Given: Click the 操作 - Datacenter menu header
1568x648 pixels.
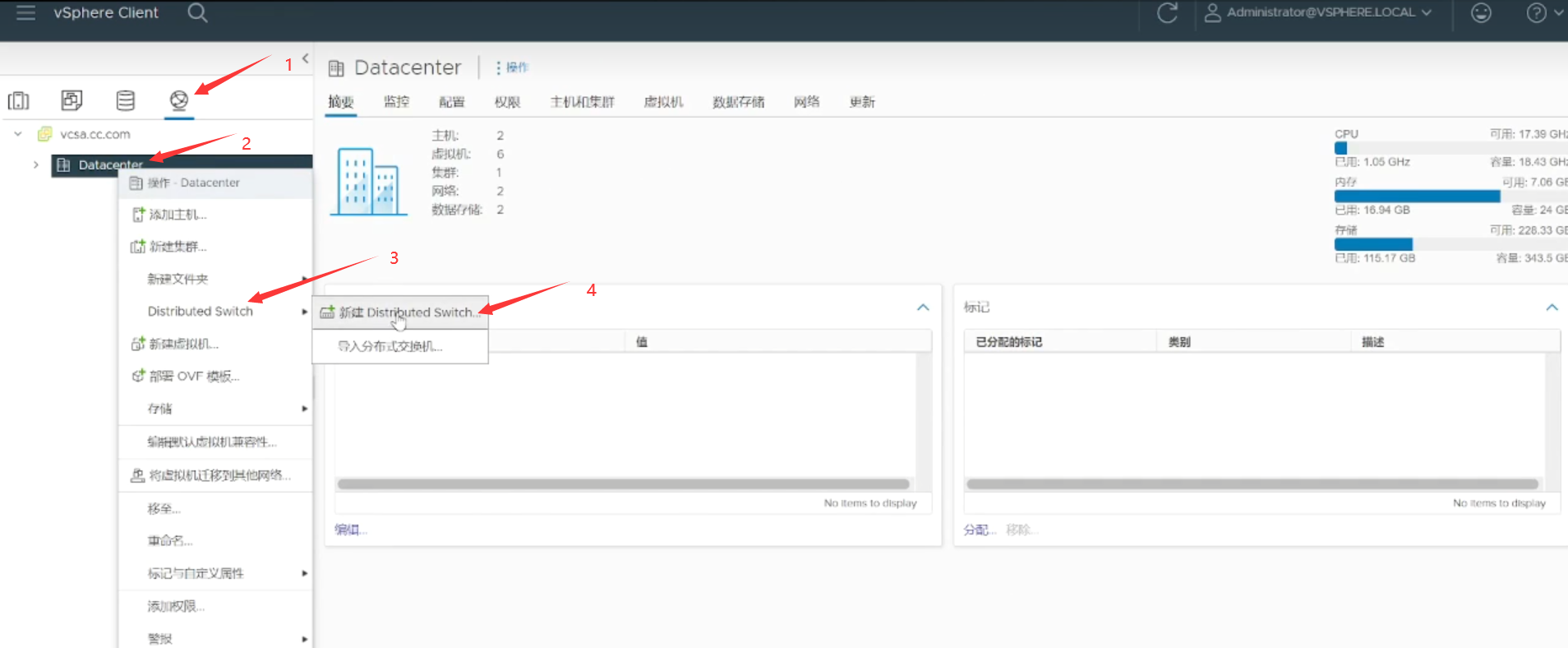Looking at the screenshot, I should 215,183.
